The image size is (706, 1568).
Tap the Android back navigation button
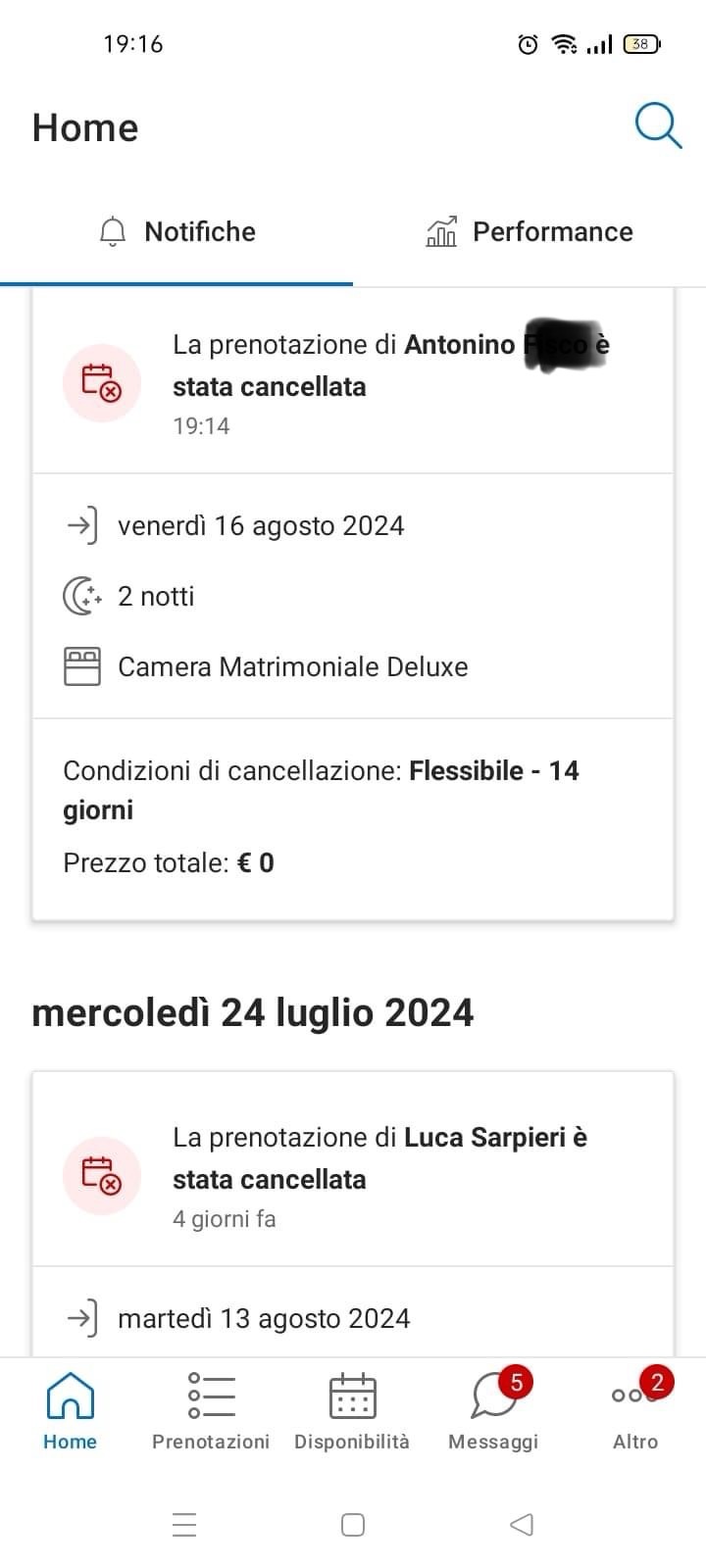[x=522, y=1525]
